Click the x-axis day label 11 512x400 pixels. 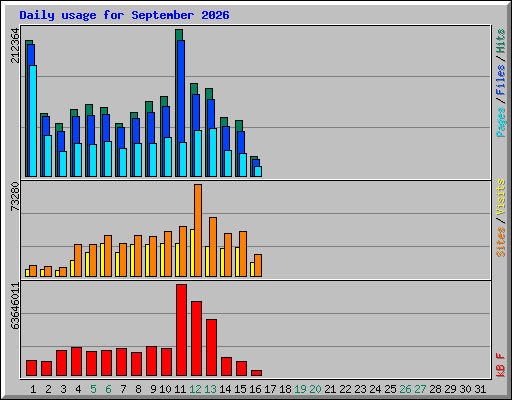[x=180, y=389]
